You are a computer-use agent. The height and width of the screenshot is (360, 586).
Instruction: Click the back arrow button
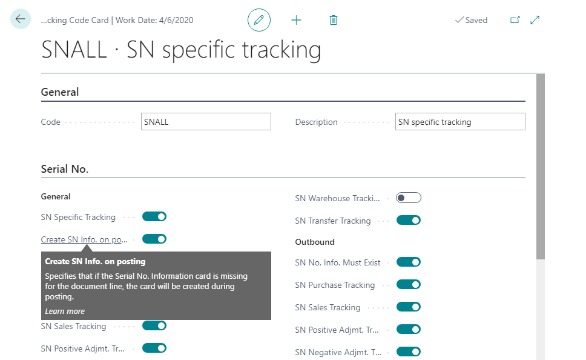20,19
